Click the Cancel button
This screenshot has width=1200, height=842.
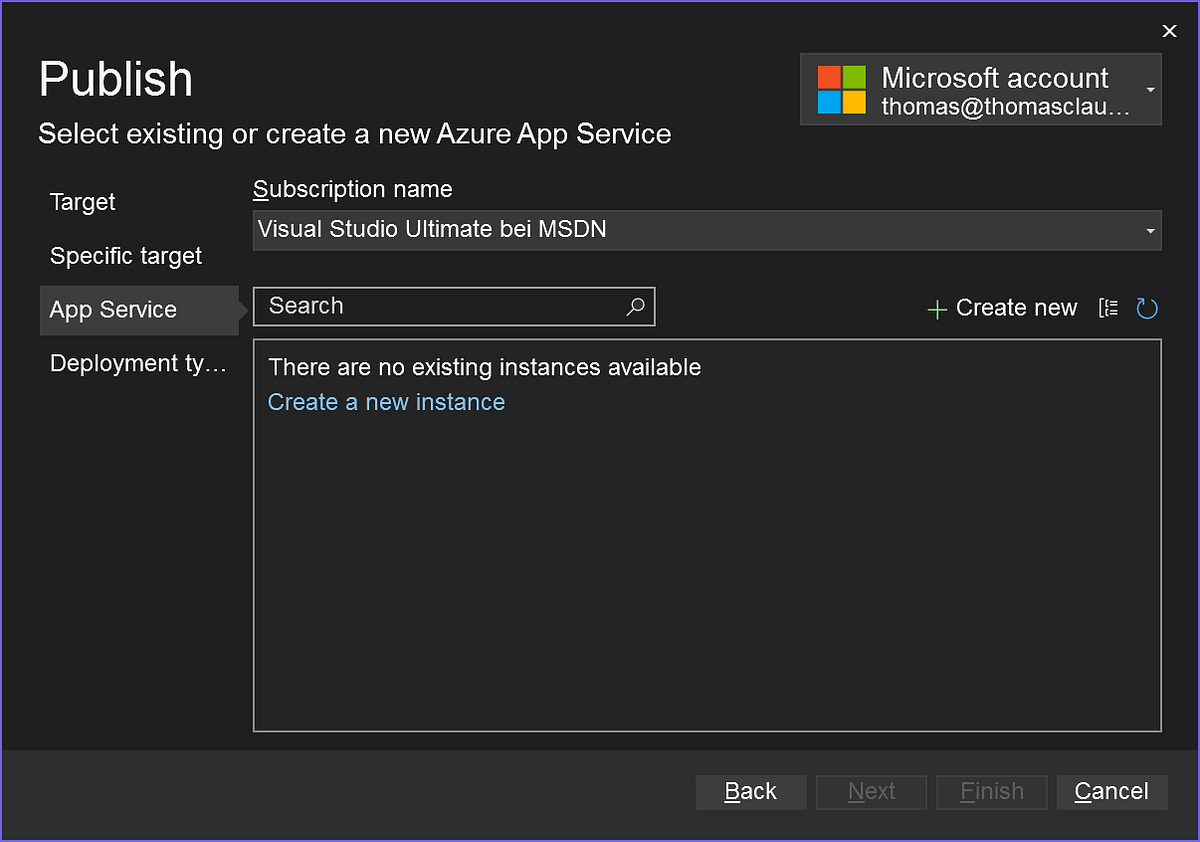(x=1111, y=792)
